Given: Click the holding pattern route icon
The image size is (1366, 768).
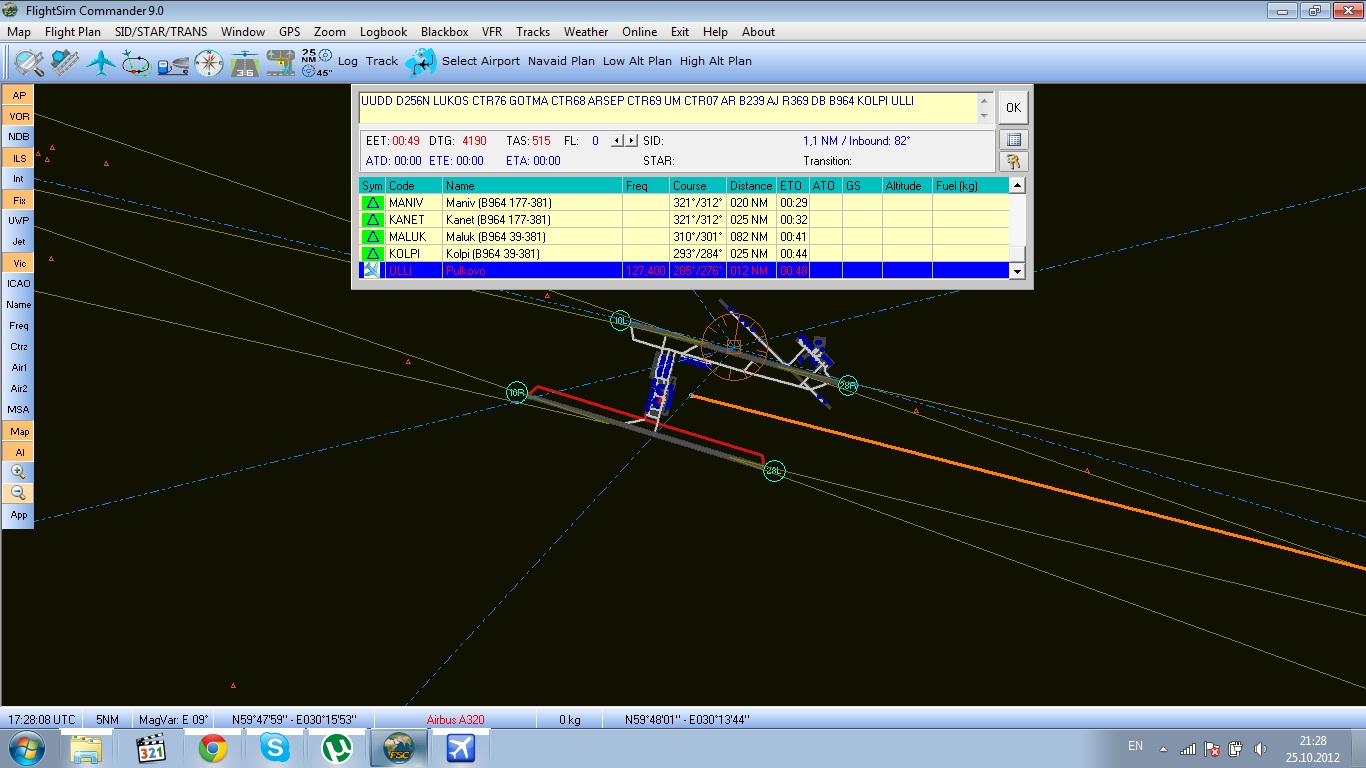Looking at the screenshot, I should pos(137,63).
